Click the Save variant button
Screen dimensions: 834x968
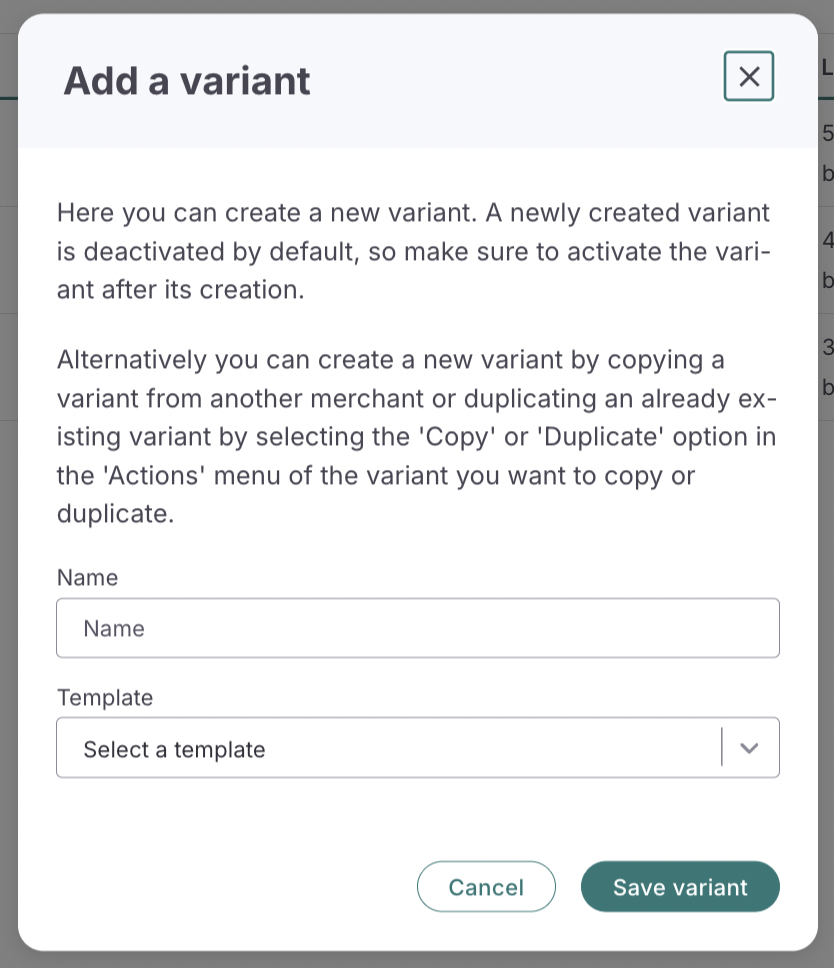point(680,887)
